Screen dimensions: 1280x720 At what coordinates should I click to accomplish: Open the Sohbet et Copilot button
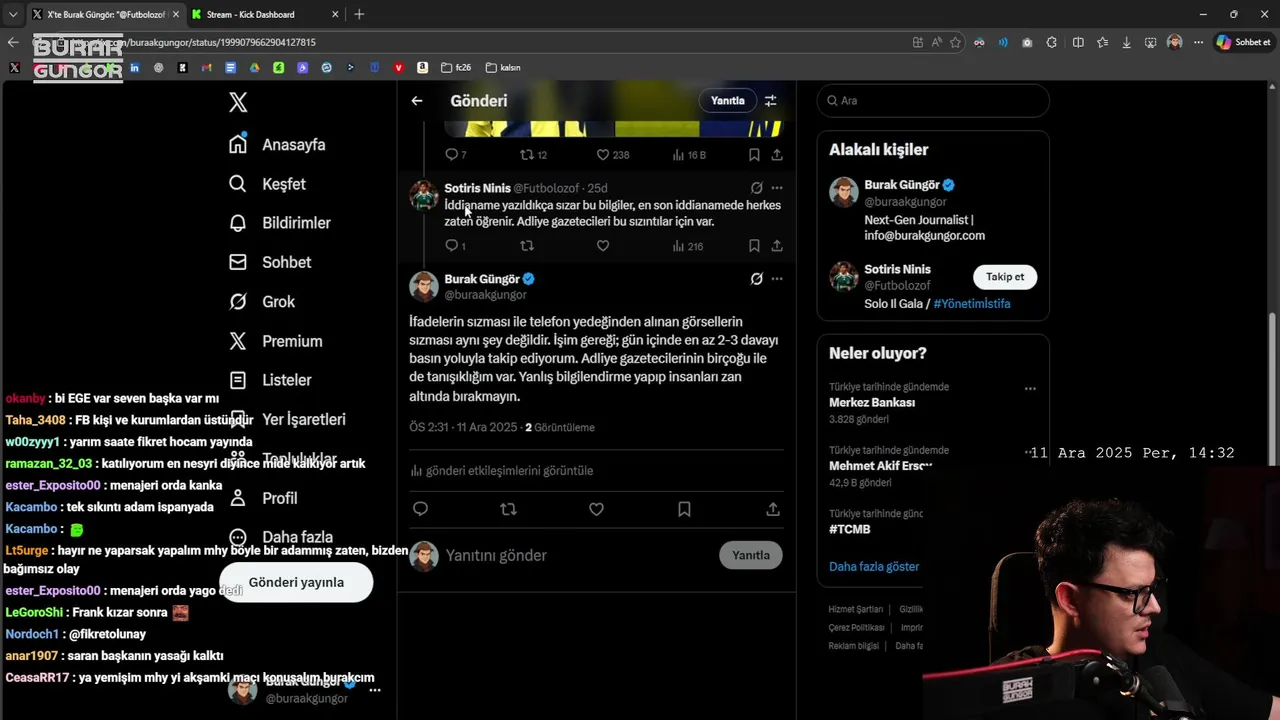[x=1243, y=42]
